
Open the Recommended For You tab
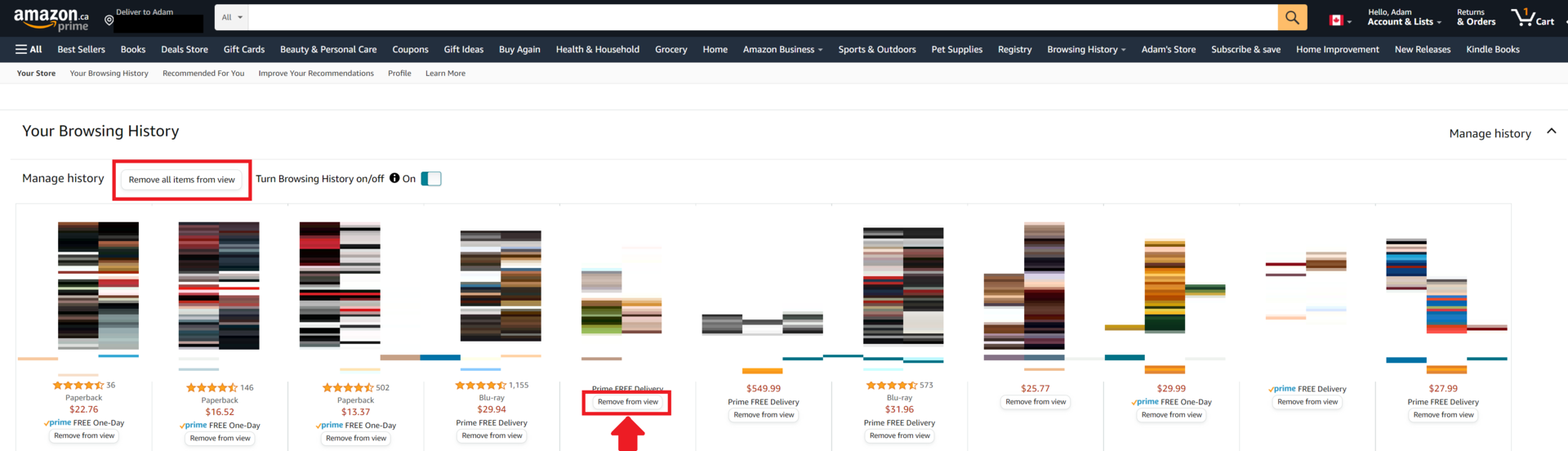(203, 74)
